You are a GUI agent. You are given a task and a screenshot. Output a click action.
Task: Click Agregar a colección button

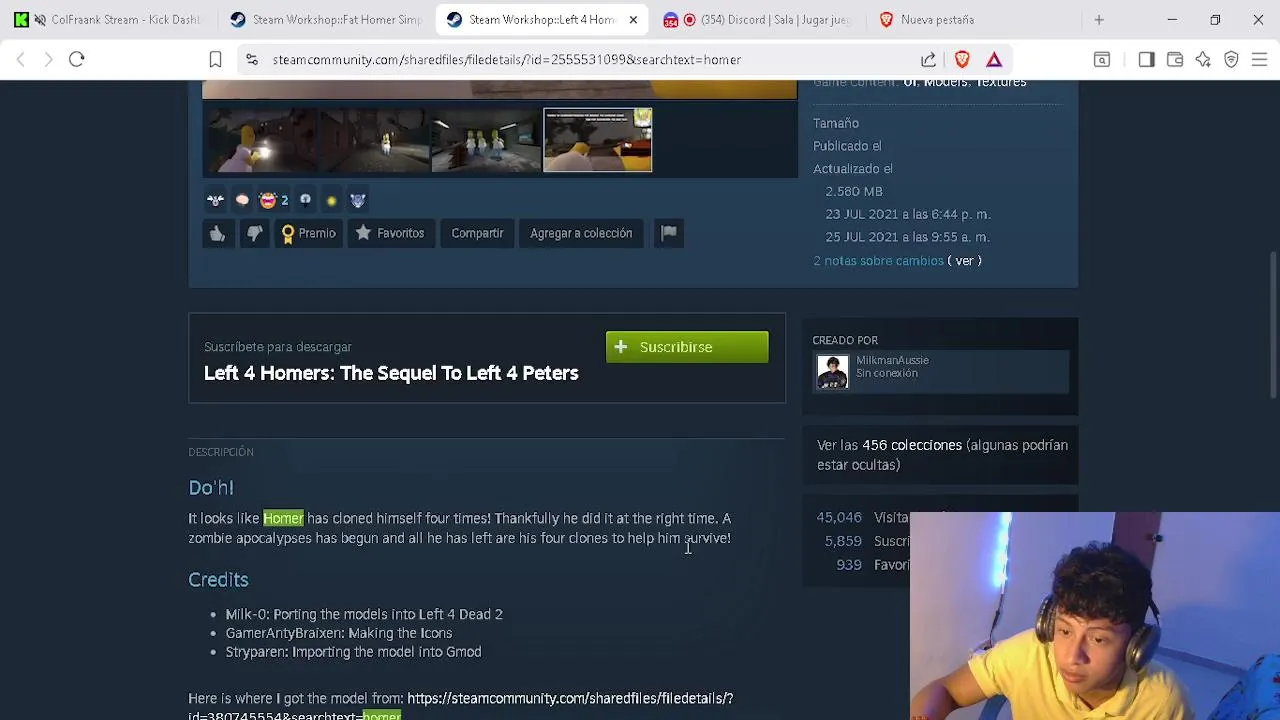pos(581,233)
